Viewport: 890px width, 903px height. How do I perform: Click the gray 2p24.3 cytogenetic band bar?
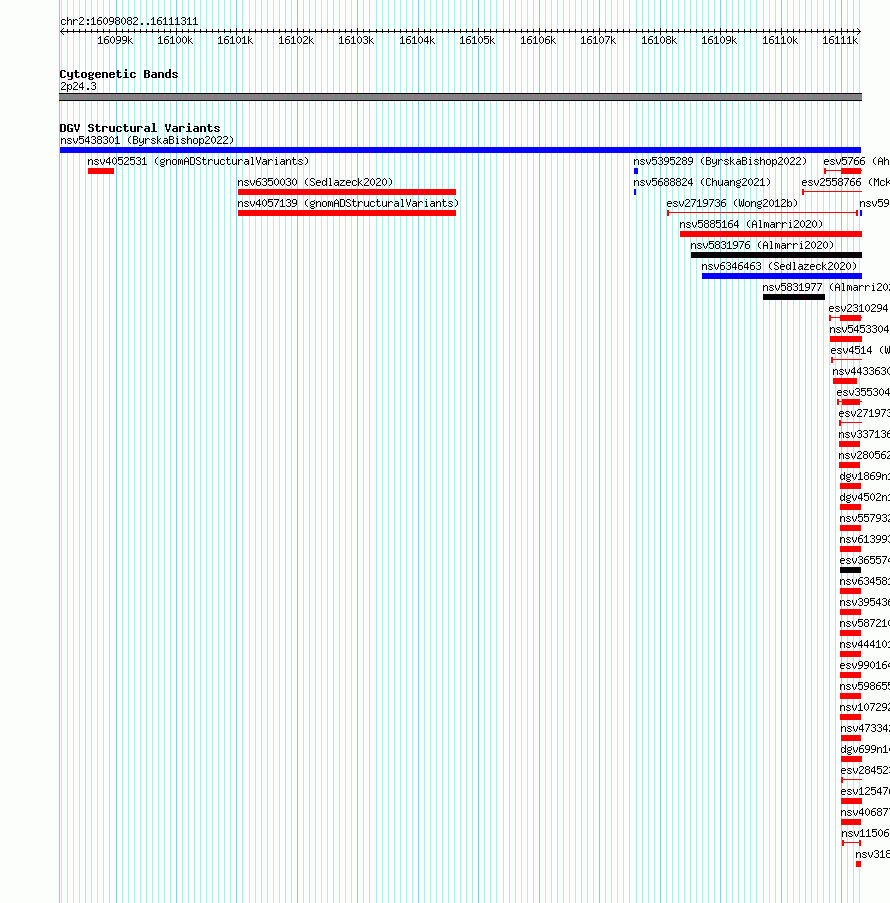460,97
